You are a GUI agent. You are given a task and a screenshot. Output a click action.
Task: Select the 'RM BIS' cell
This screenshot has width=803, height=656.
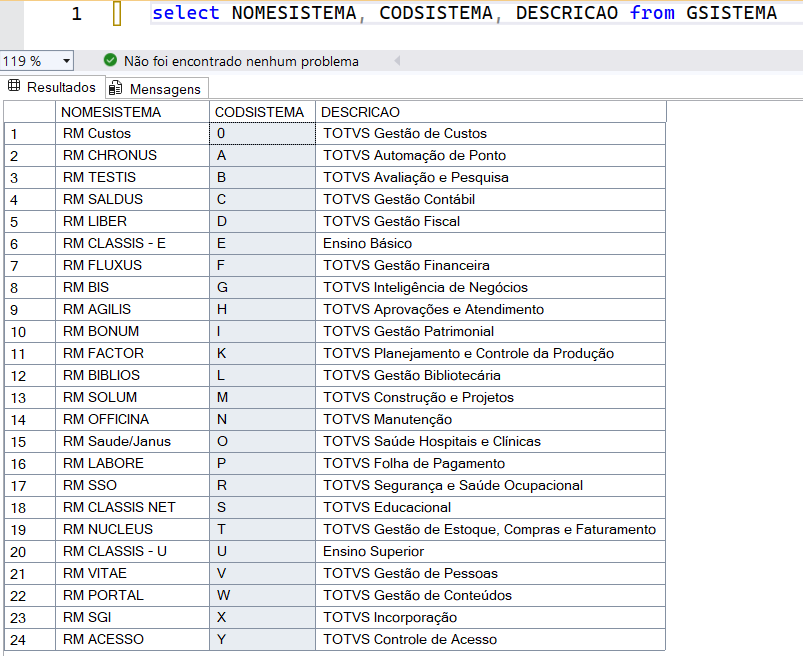point(133,288)
